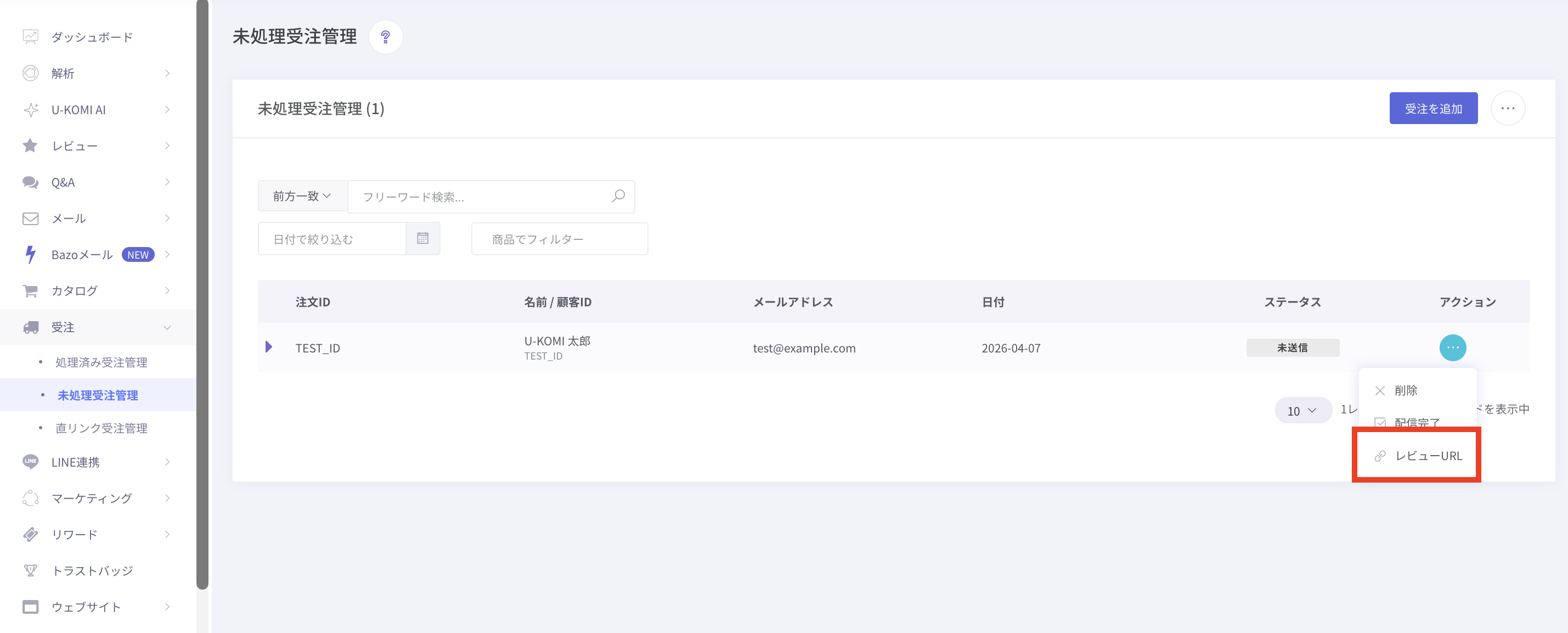1568x633 pixels.
Task: Click the Dashboard chart icon in sidebar
Action: click(x=30, y=37)
